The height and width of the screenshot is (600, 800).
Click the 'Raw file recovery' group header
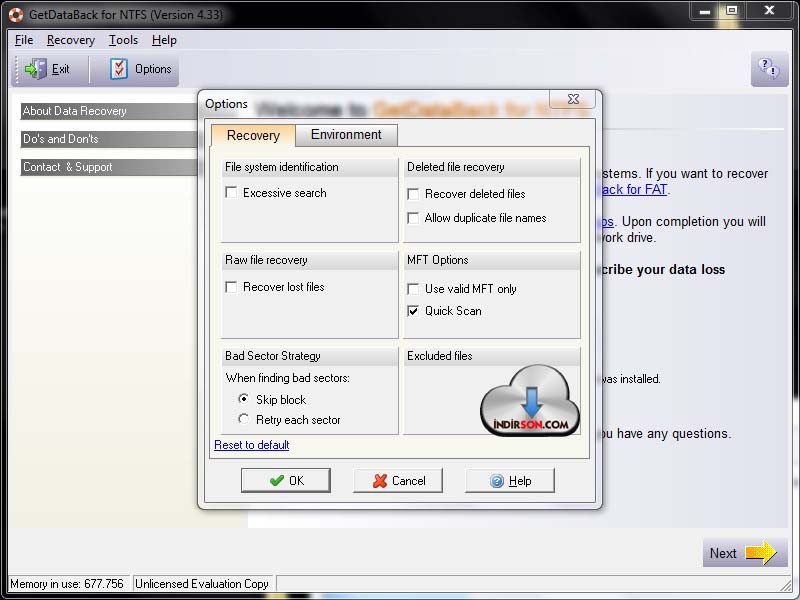pos(309,260)
